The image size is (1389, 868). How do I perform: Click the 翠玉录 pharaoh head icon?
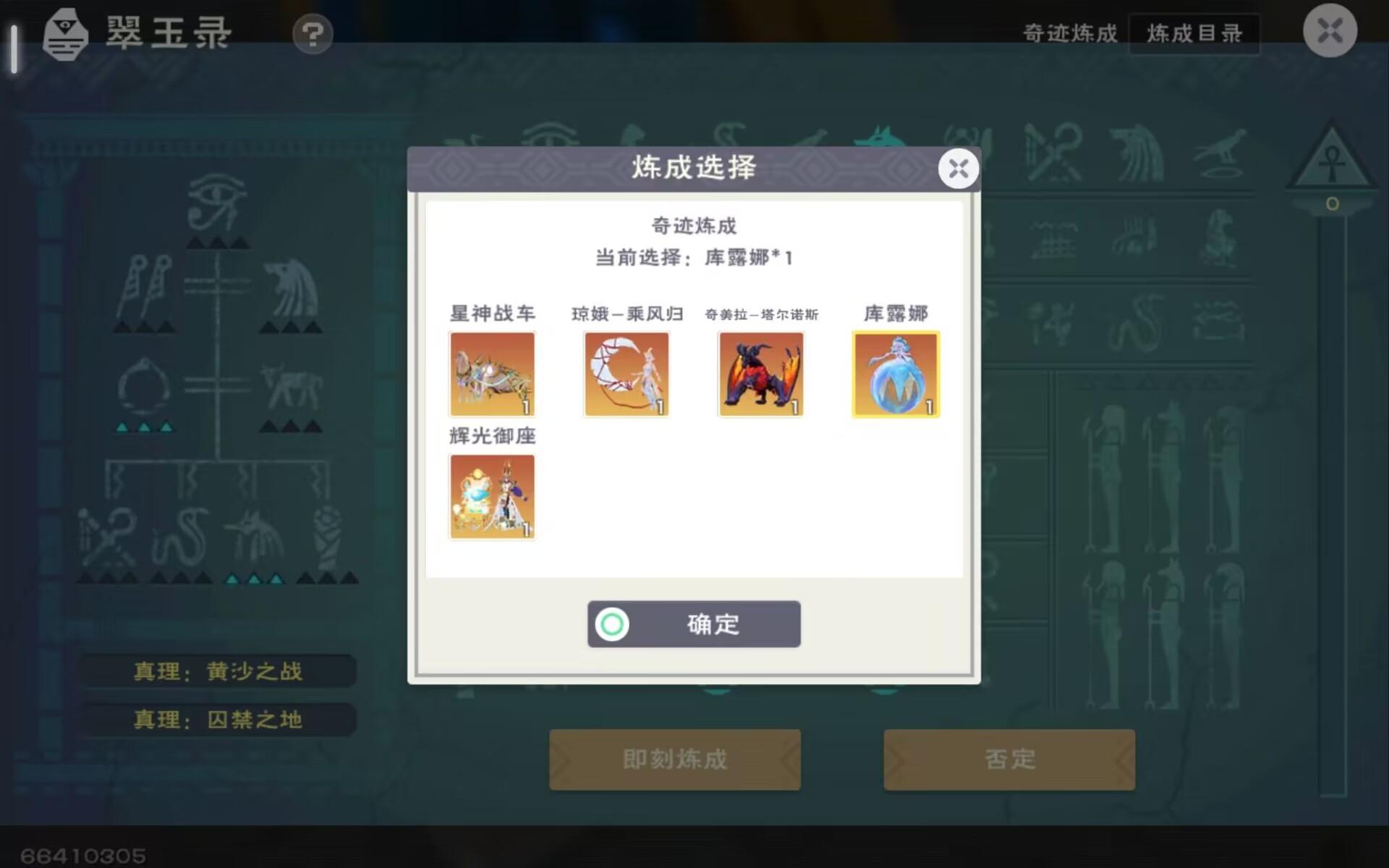click(65, 34)
